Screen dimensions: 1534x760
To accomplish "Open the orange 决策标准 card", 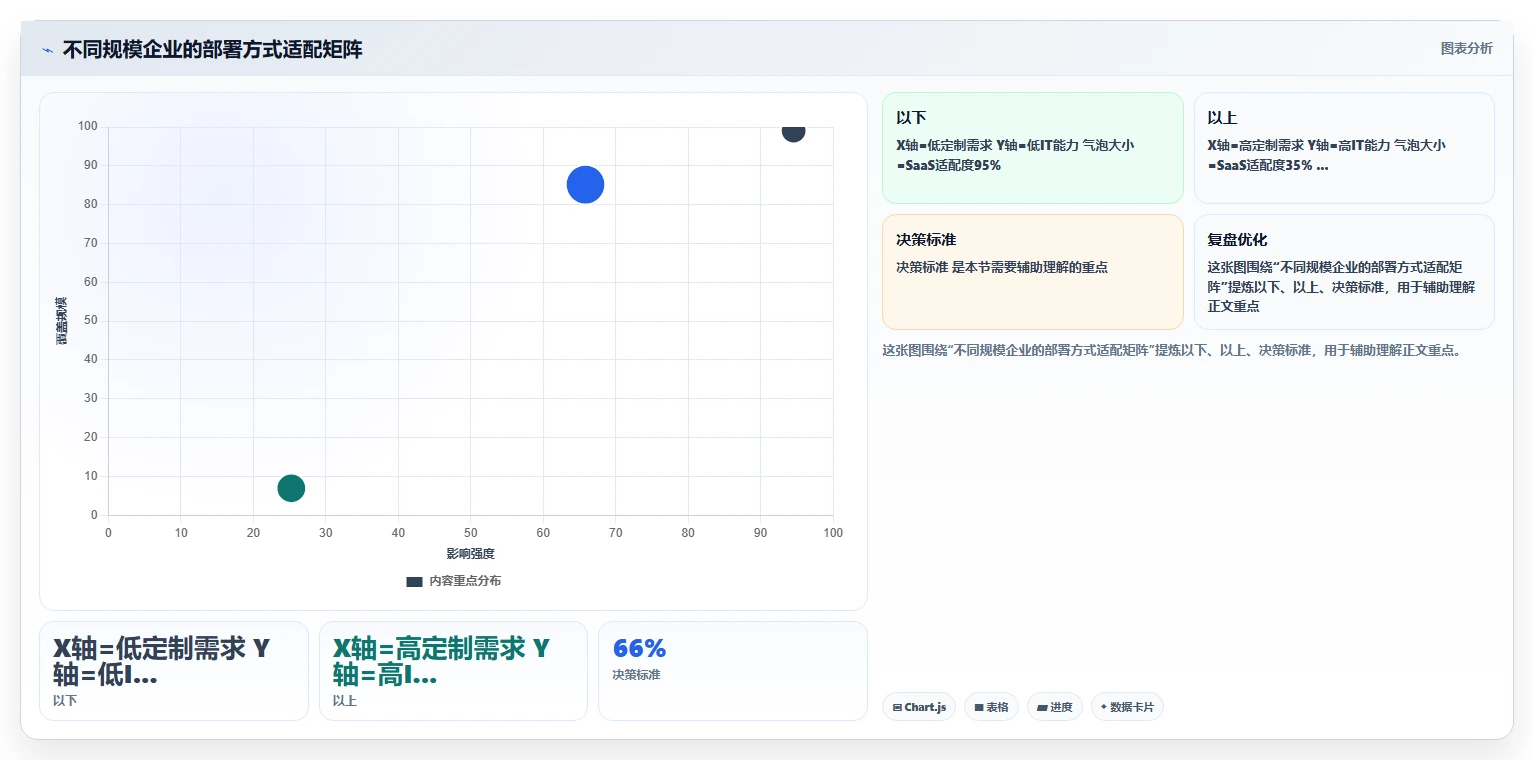I will click(1032, 272).
